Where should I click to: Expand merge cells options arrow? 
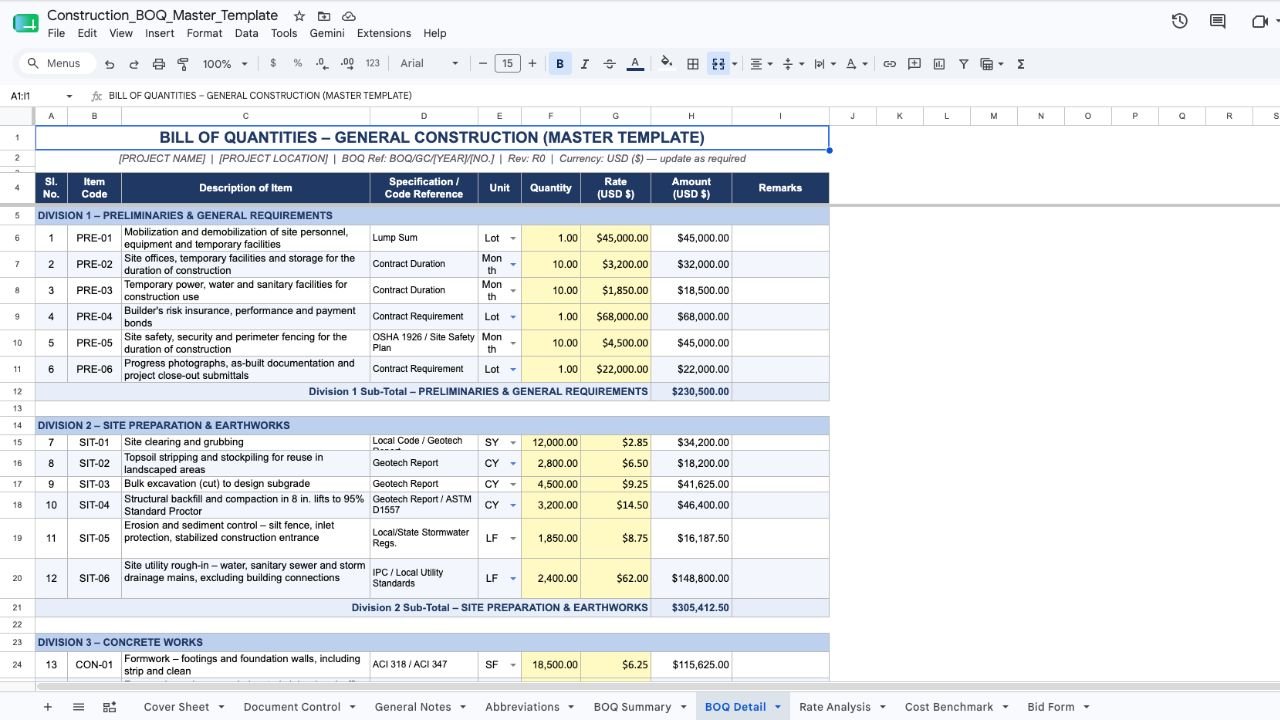point(735,64)
